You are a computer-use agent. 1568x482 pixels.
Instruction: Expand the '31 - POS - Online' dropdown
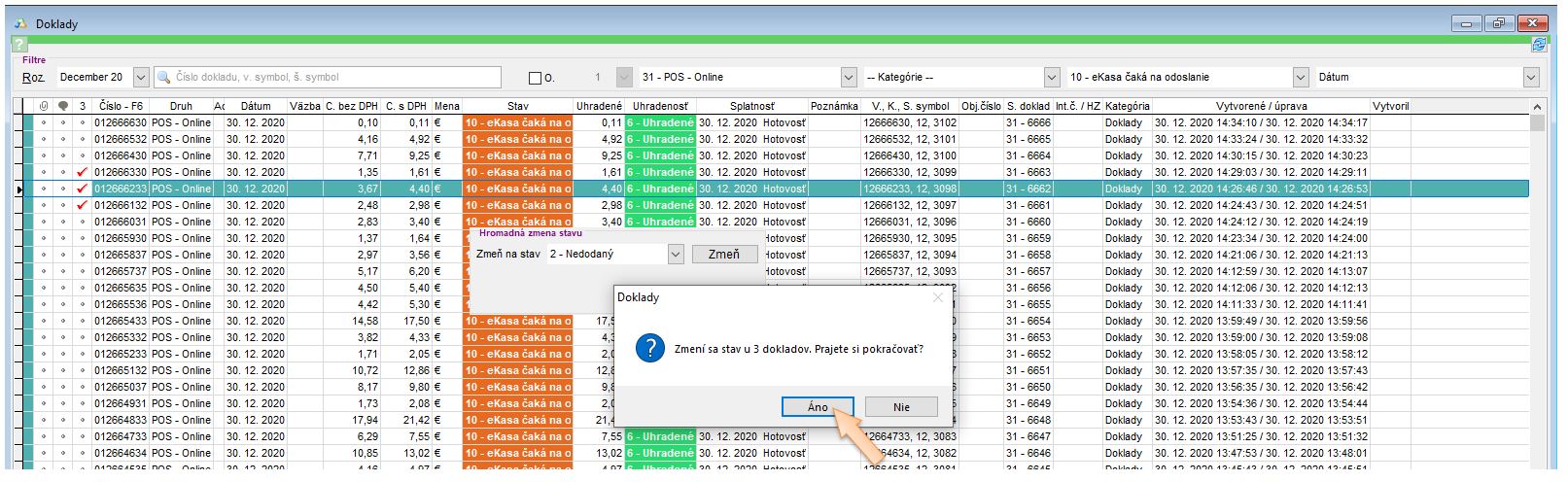click(849, 77)
